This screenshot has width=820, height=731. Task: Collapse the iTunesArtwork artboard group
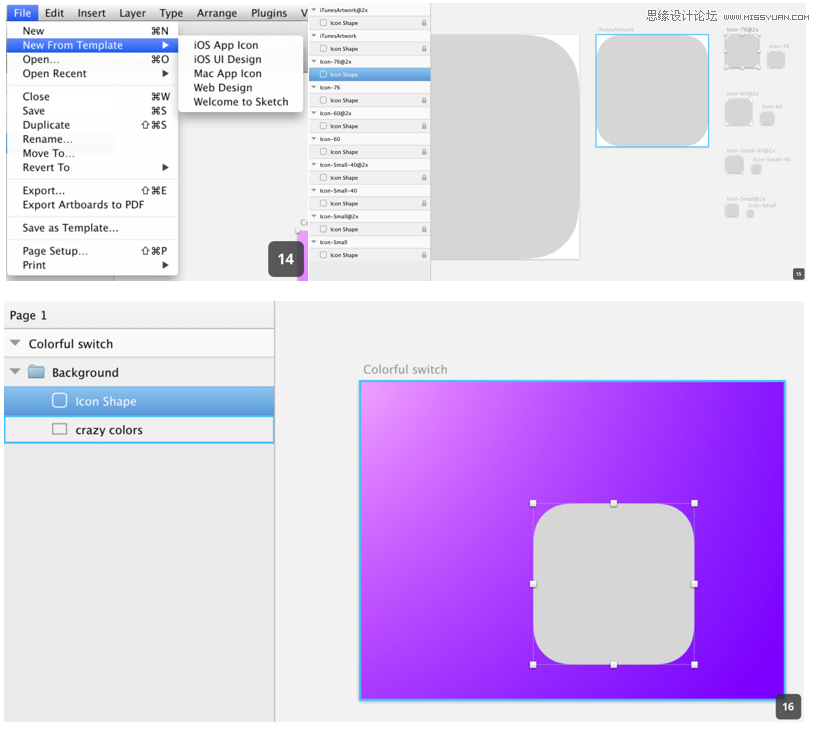pyautogui.click(x=314, y=36)
